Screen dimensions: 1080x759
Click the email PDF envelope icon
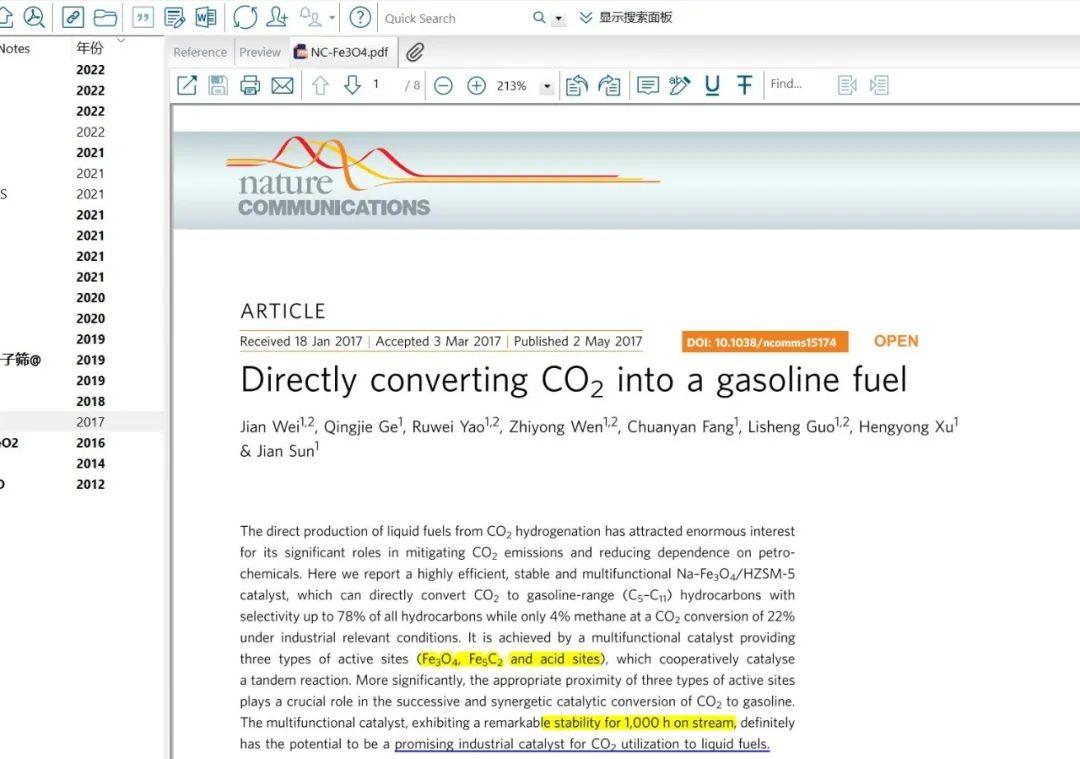point(282,85)
